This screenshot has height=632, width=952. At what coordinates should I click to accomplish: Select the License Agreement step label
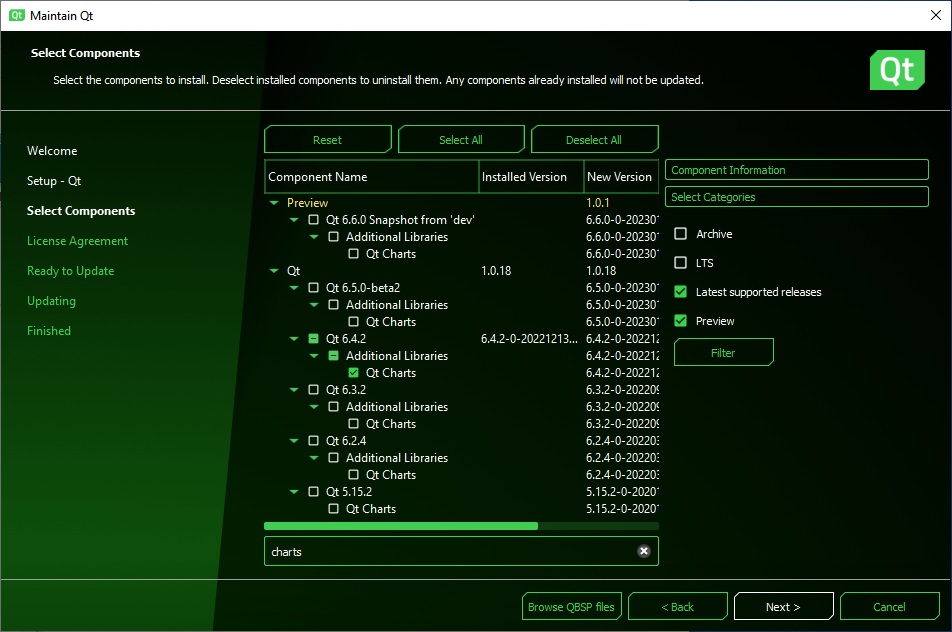77,241
